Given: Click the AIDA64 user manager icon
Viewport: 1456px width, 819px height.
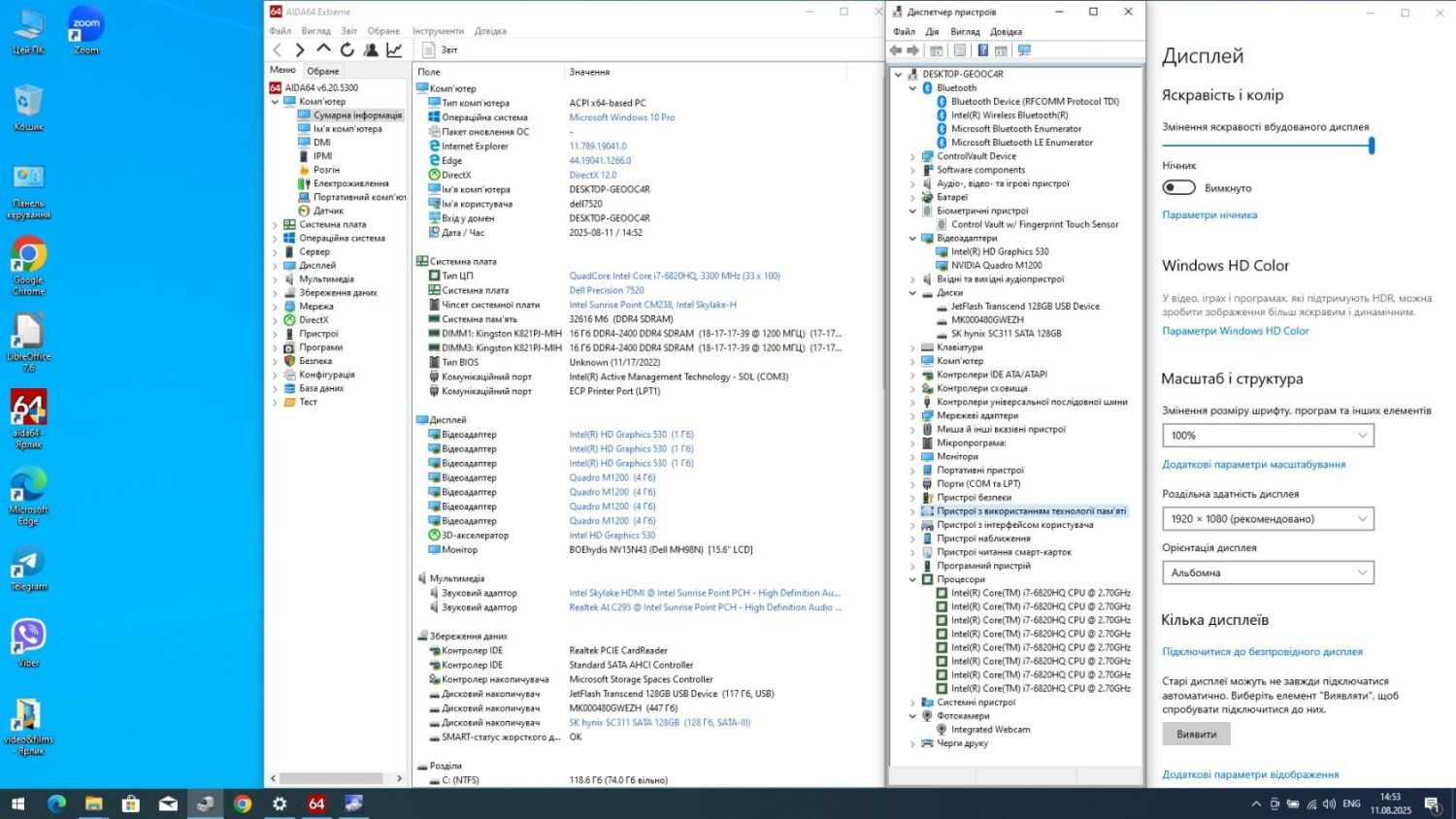Looking at the screenshot, I should pyautogui.click(x=371, y=49).
